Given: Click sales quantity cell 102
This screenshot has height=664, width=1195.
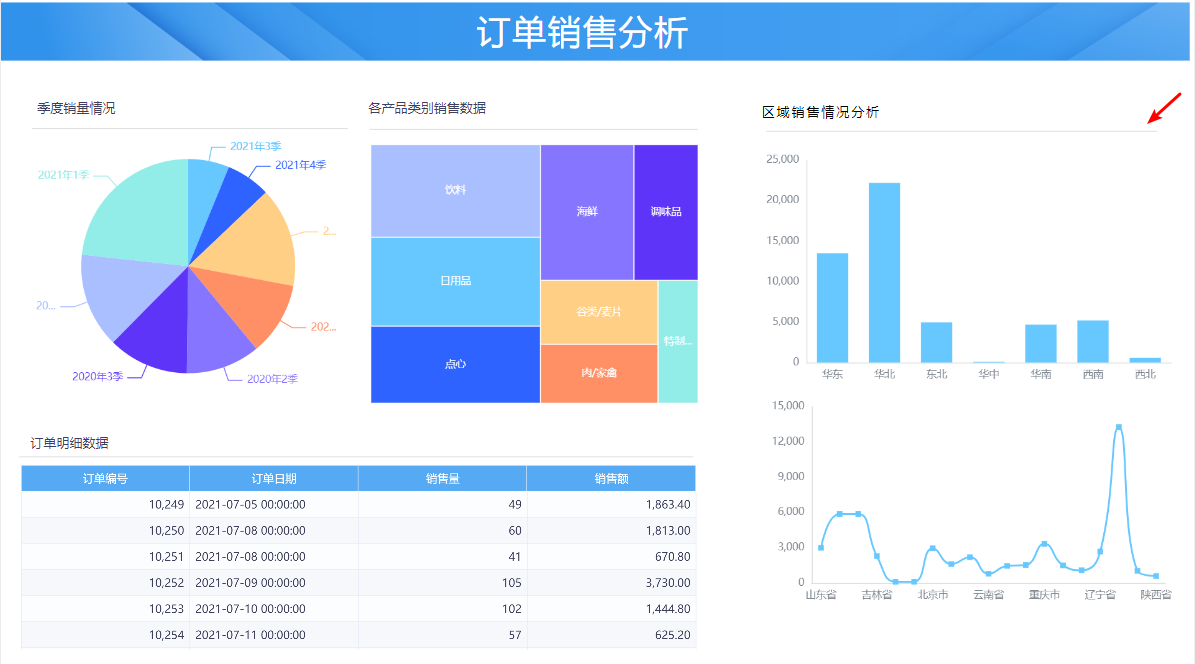Looking at the screenshot, I should [442, 608].
